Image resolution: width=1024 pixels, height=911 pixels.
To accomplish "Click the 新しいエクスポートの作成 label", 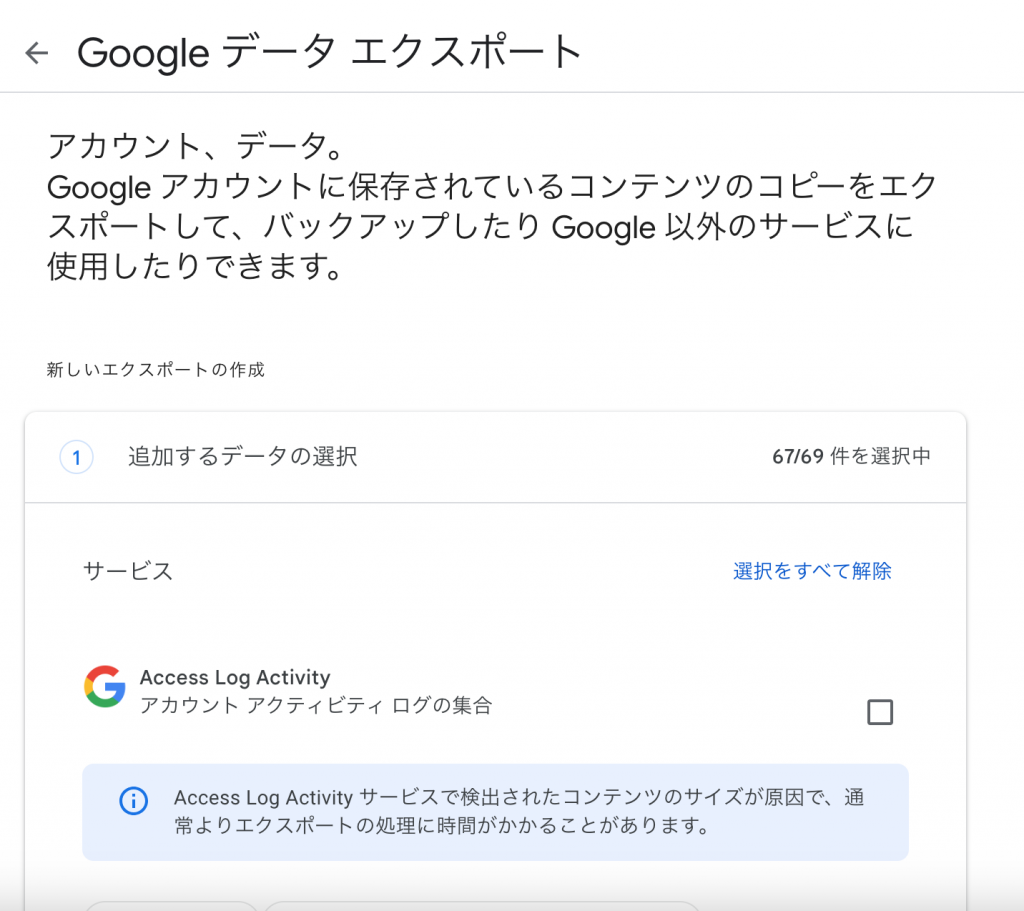I will click(155, 370).
